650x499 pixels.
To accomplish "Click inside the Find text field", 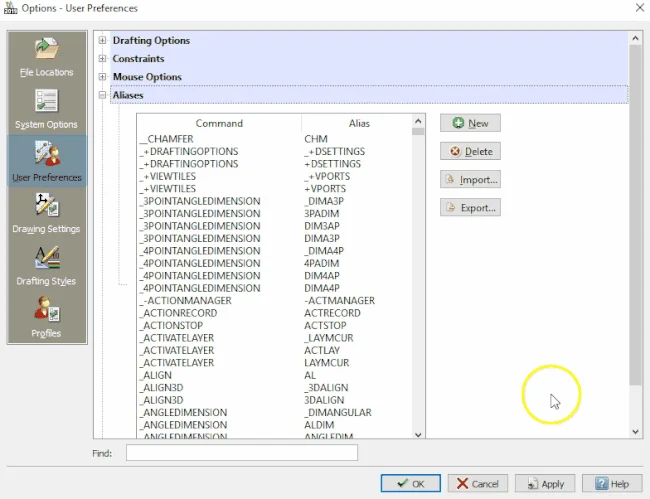I will [x=241, y=453].
